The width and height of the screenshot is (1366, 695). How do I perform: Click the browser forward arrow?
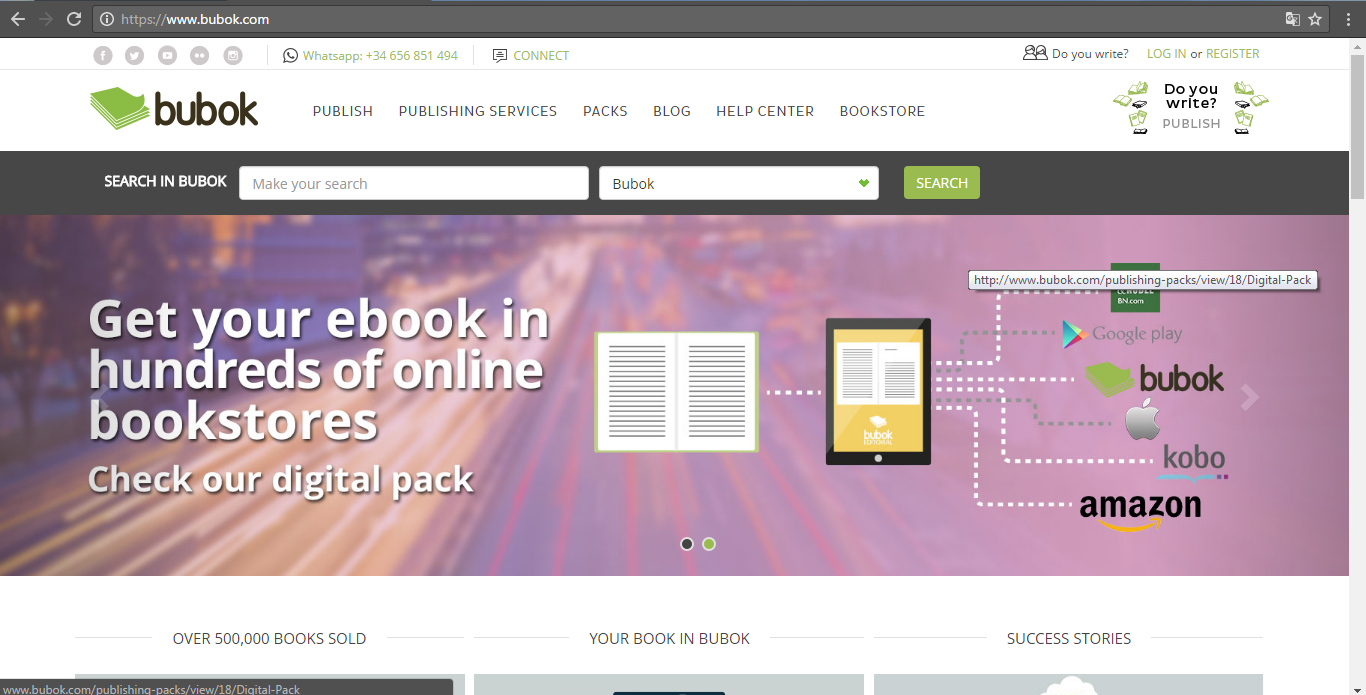[x=46, y=19]
